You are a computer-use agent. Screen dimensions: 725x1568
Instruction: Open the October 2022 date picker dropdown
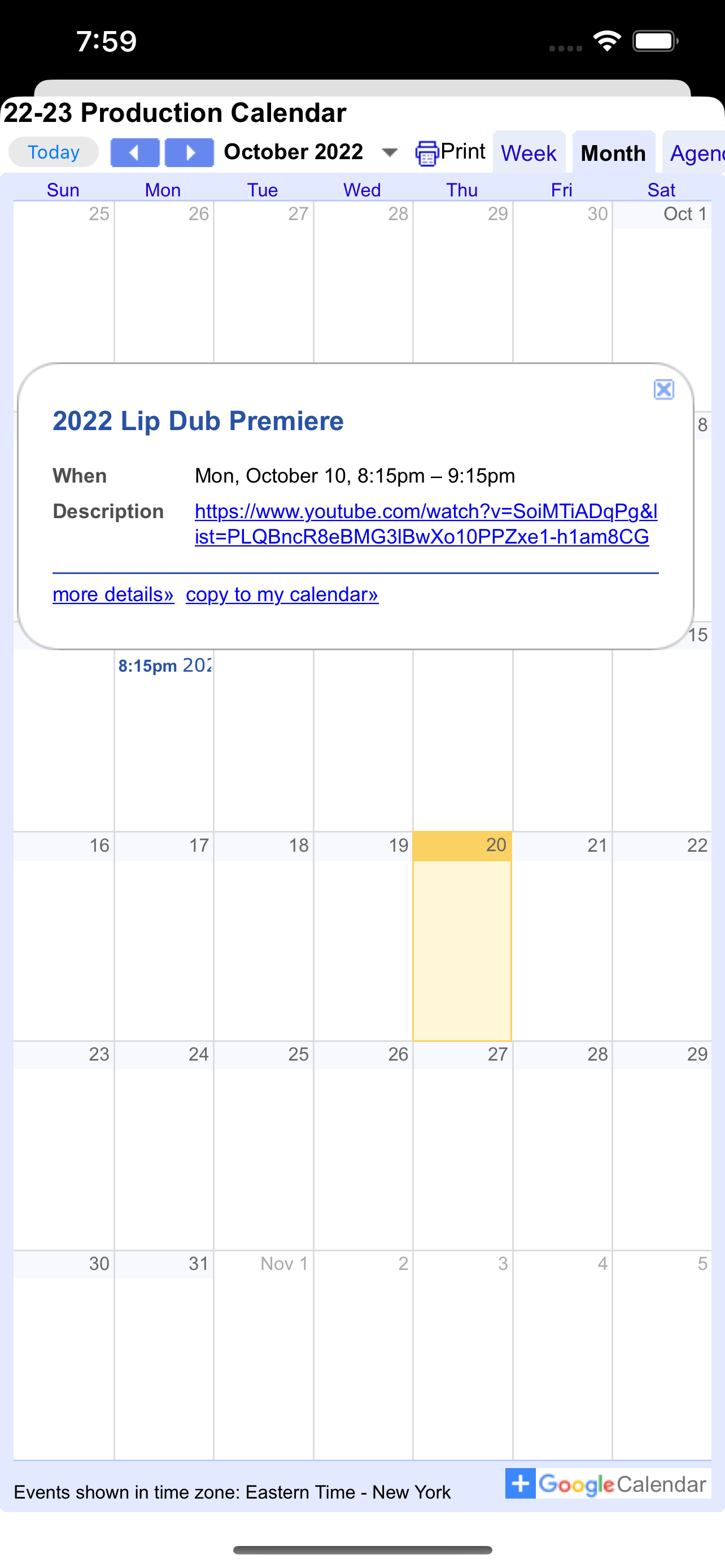(390, 152)
